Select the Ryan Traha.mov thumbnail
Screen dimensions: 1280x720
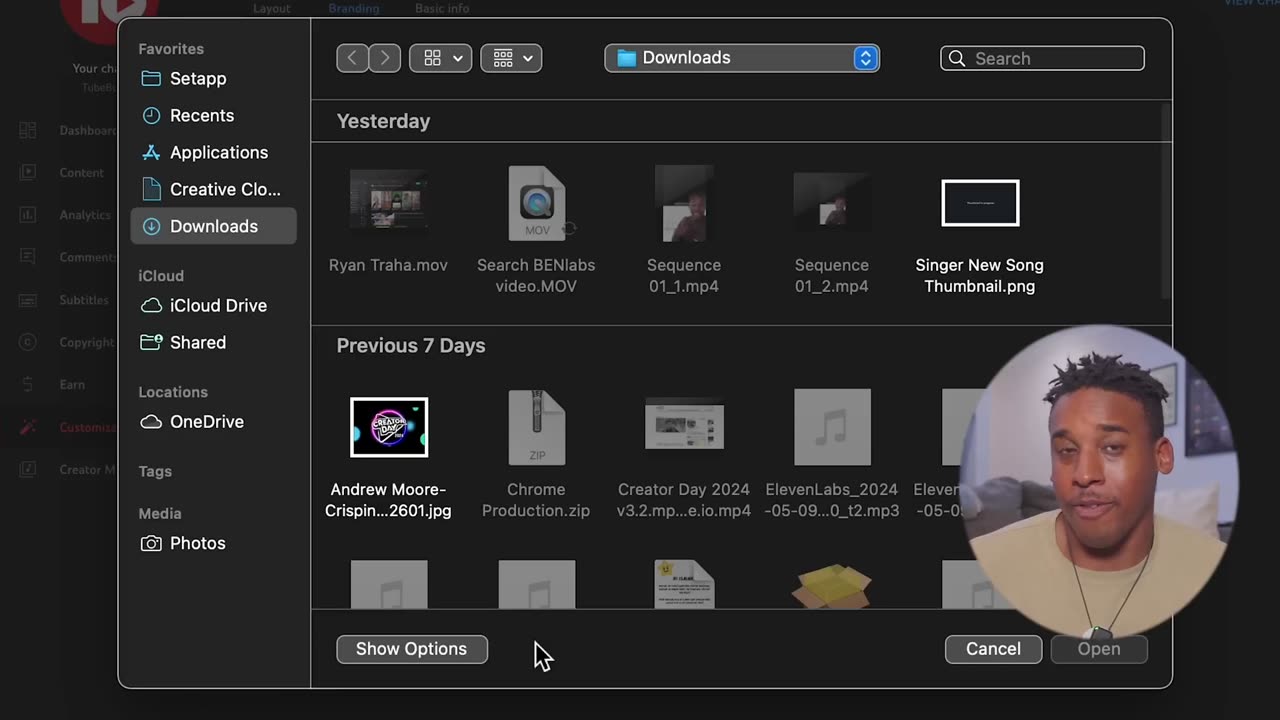[x=389, y=203]
